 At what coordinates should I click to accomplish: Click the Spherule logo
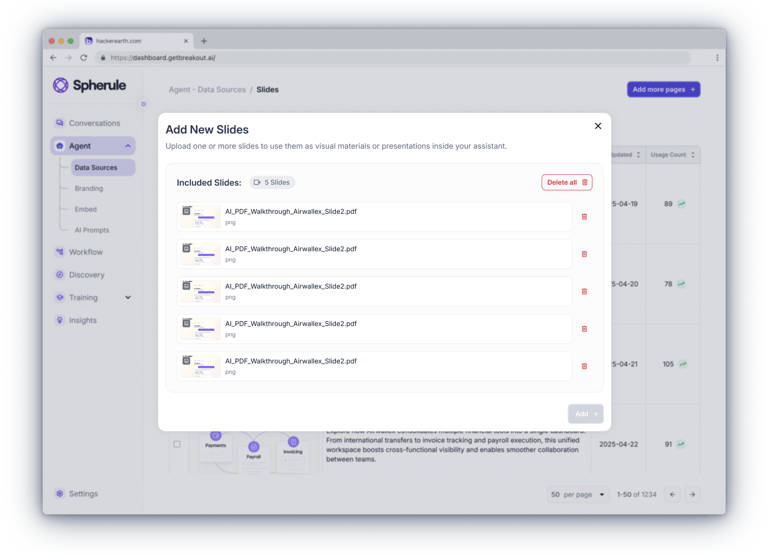tap(90, 85)
